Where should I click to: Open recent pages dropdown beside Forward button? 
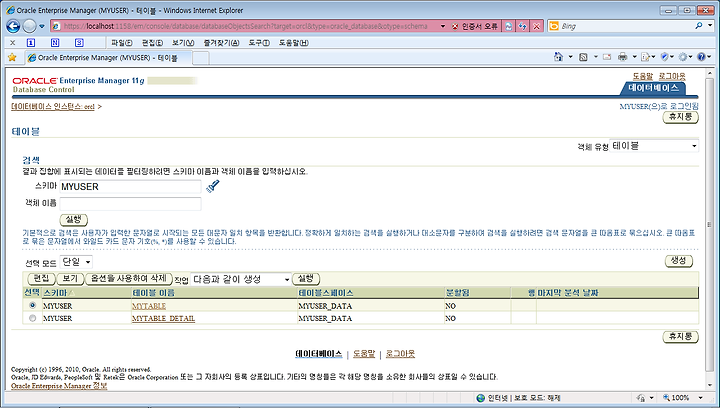click(42, 27)
